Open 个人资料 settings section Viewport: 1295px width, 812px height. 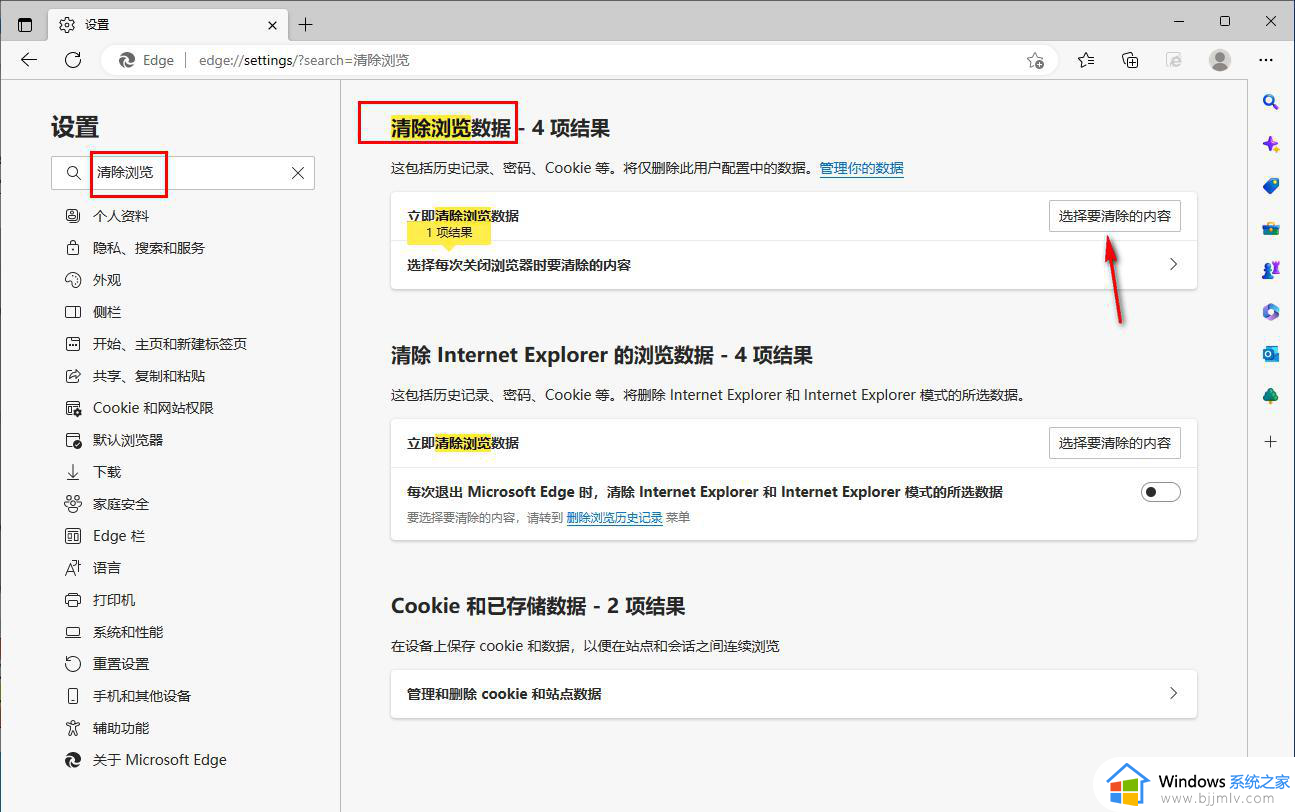pos(121,216)
